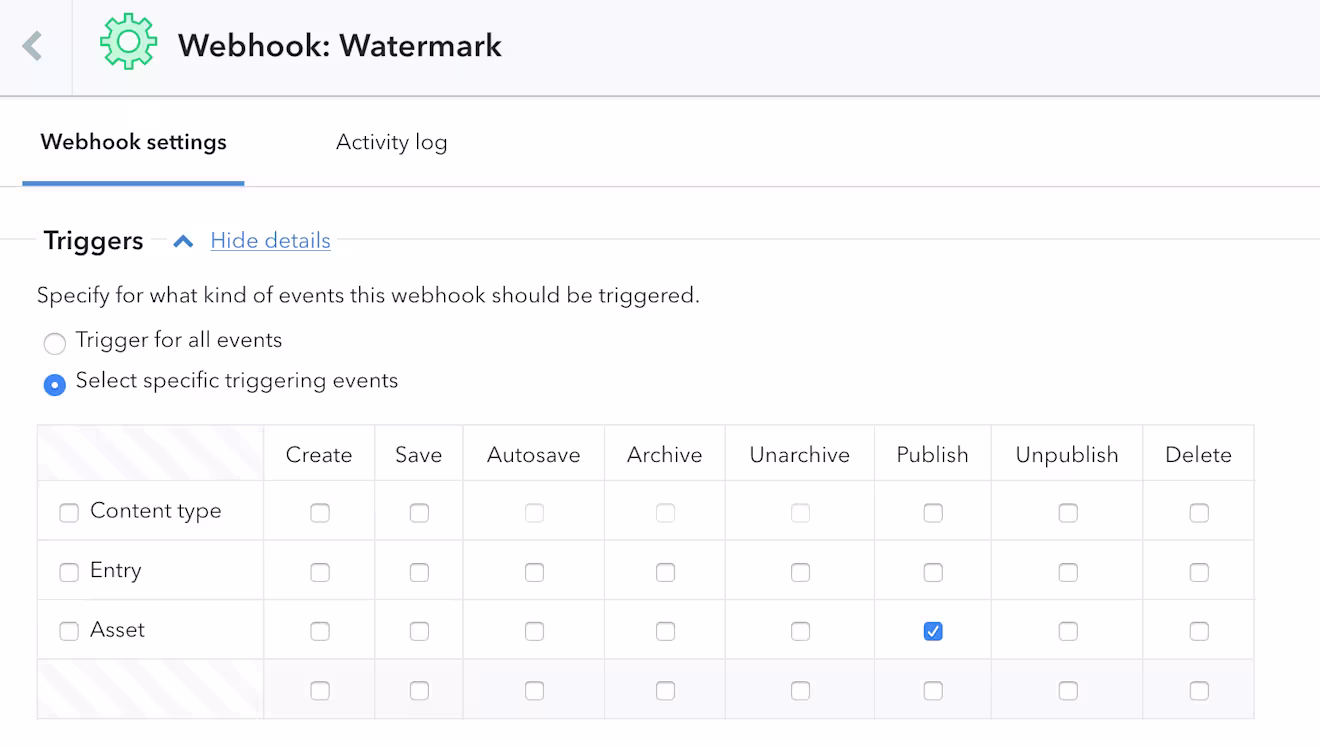The height and width of the screenshot is (748, 1320).
Task: Enable Entry Create trigger
Action: pyautogui.click(x=319, y=572)
